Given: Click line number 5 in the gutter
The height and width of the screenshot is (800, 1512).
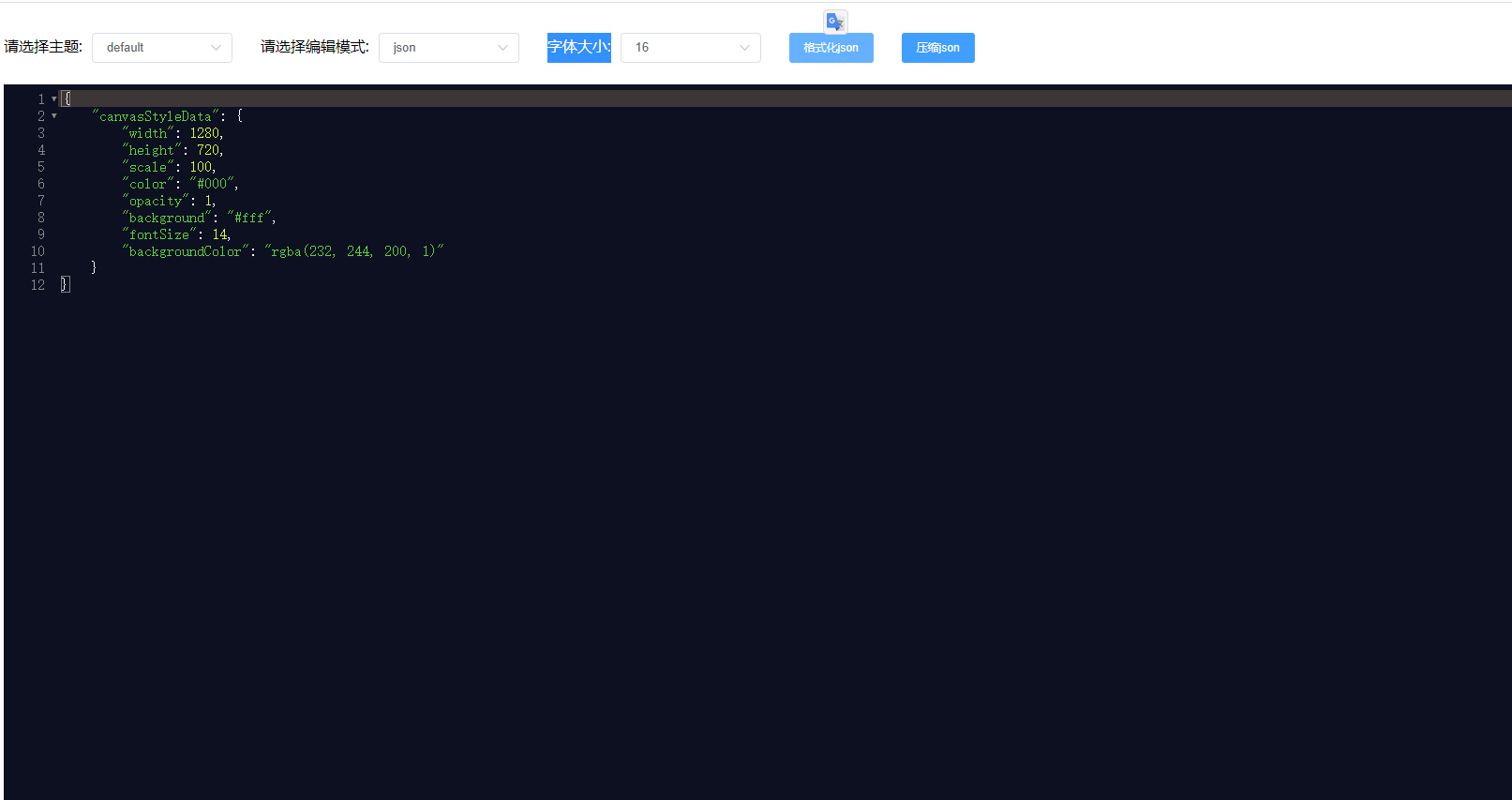Looking at the screenshot, I should 41,167.
